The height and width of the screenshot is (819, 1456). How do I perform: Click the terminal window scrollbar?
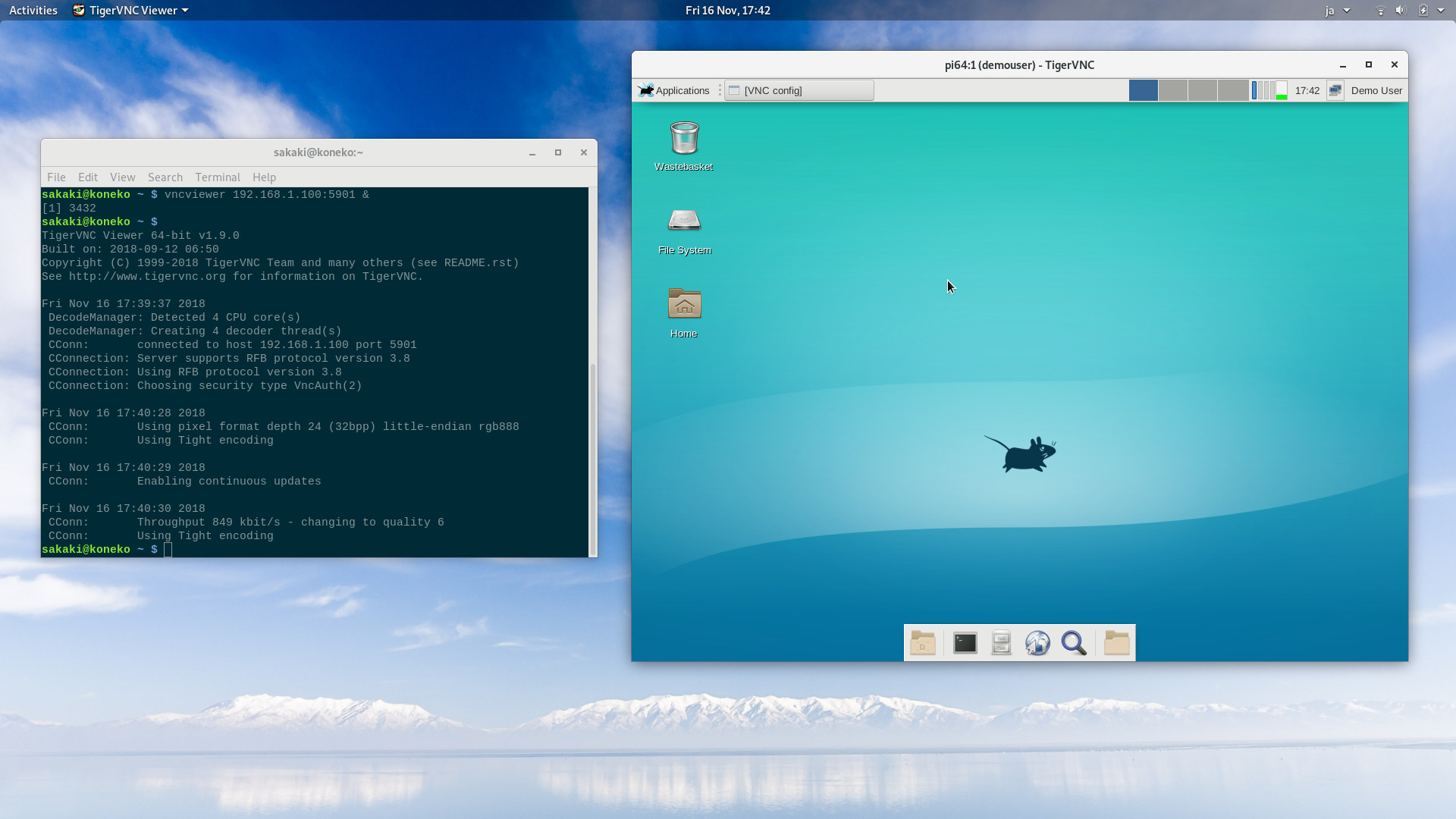click(592, 455)
